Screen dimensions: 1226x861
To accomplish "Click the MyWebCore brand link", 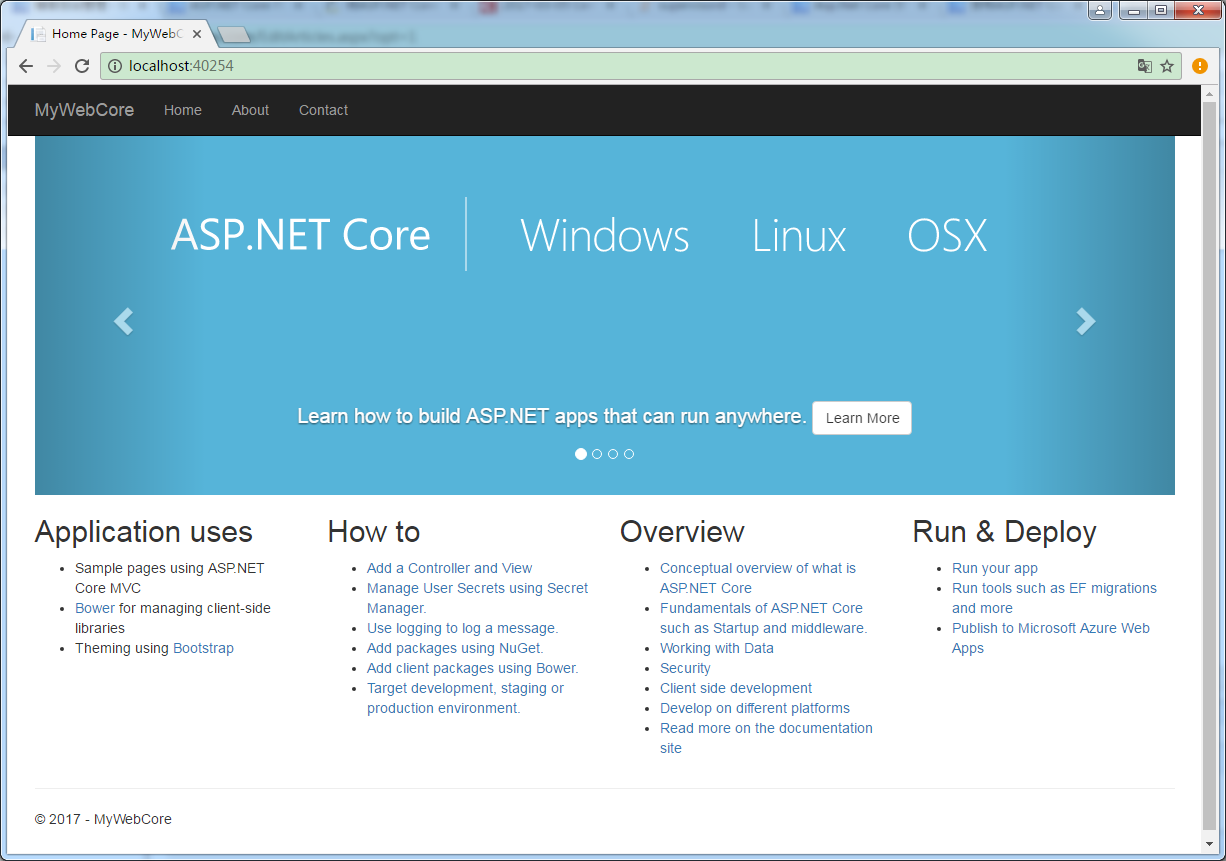I will coord(84,110).
